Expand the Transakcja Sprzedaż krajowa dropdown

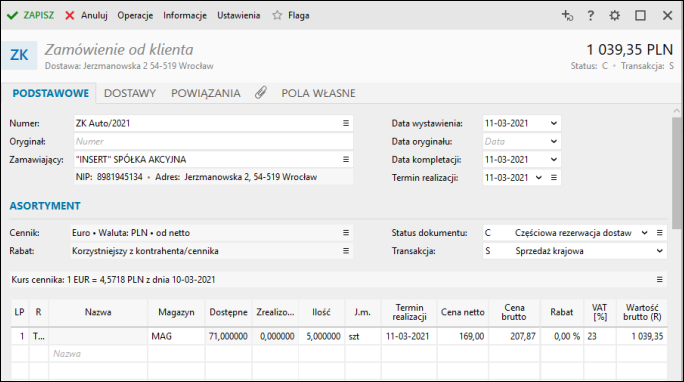659,251
